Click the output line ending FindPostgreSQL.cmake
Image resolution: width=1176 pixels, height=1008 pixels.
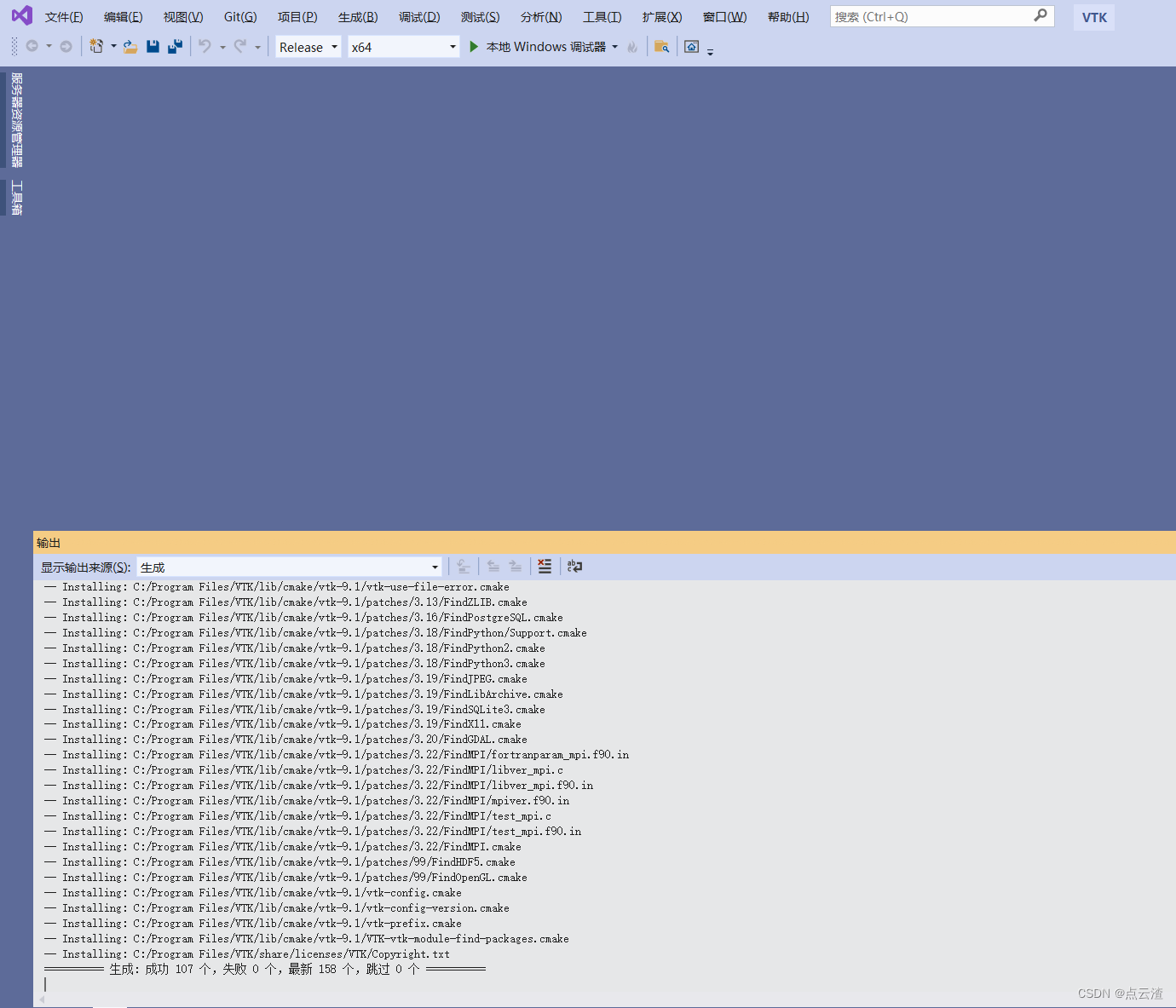(x=303, y=618)
